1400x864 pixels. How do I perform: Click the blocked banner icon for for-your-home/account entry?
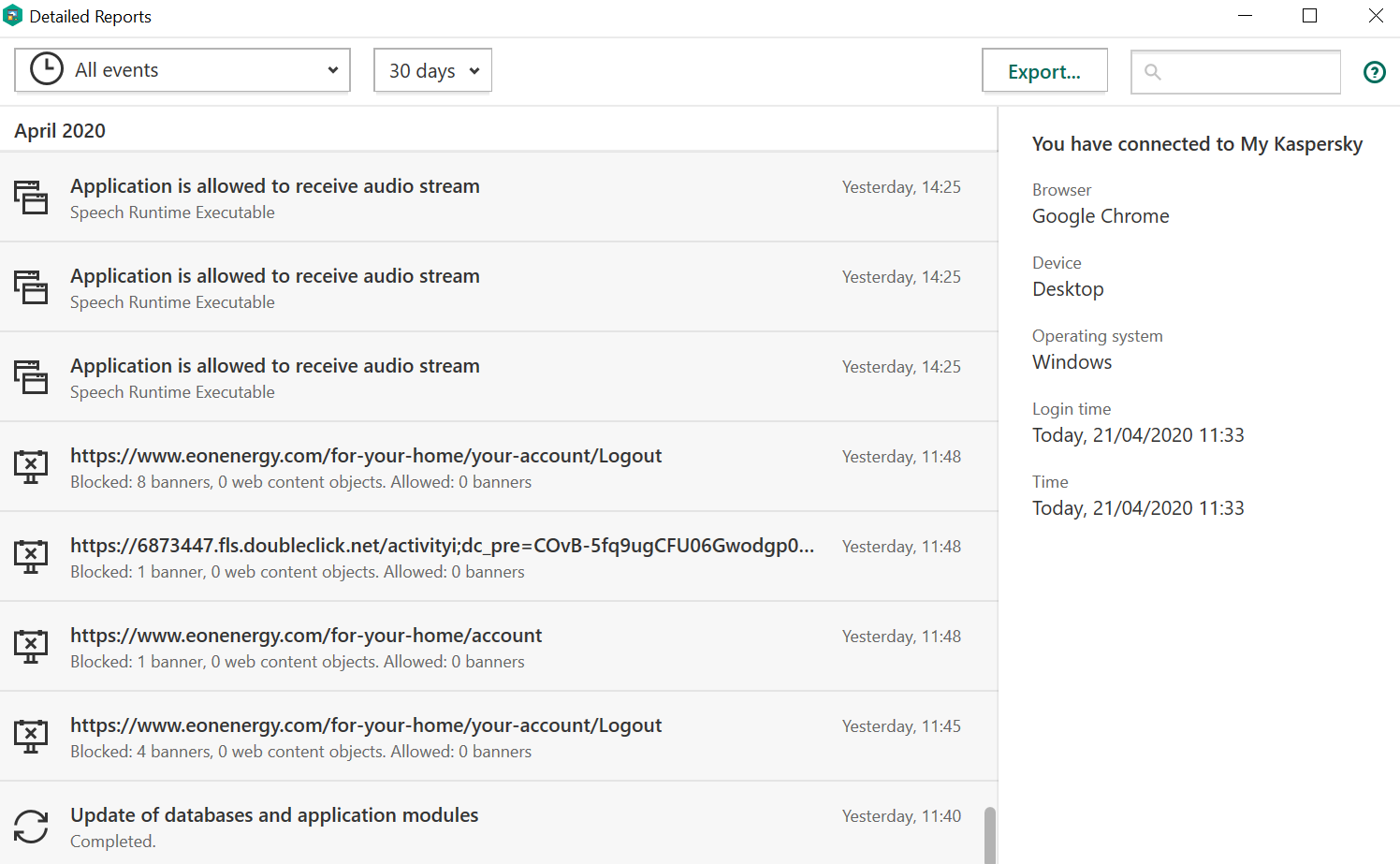pyautogui.click(x=31, y=646)
